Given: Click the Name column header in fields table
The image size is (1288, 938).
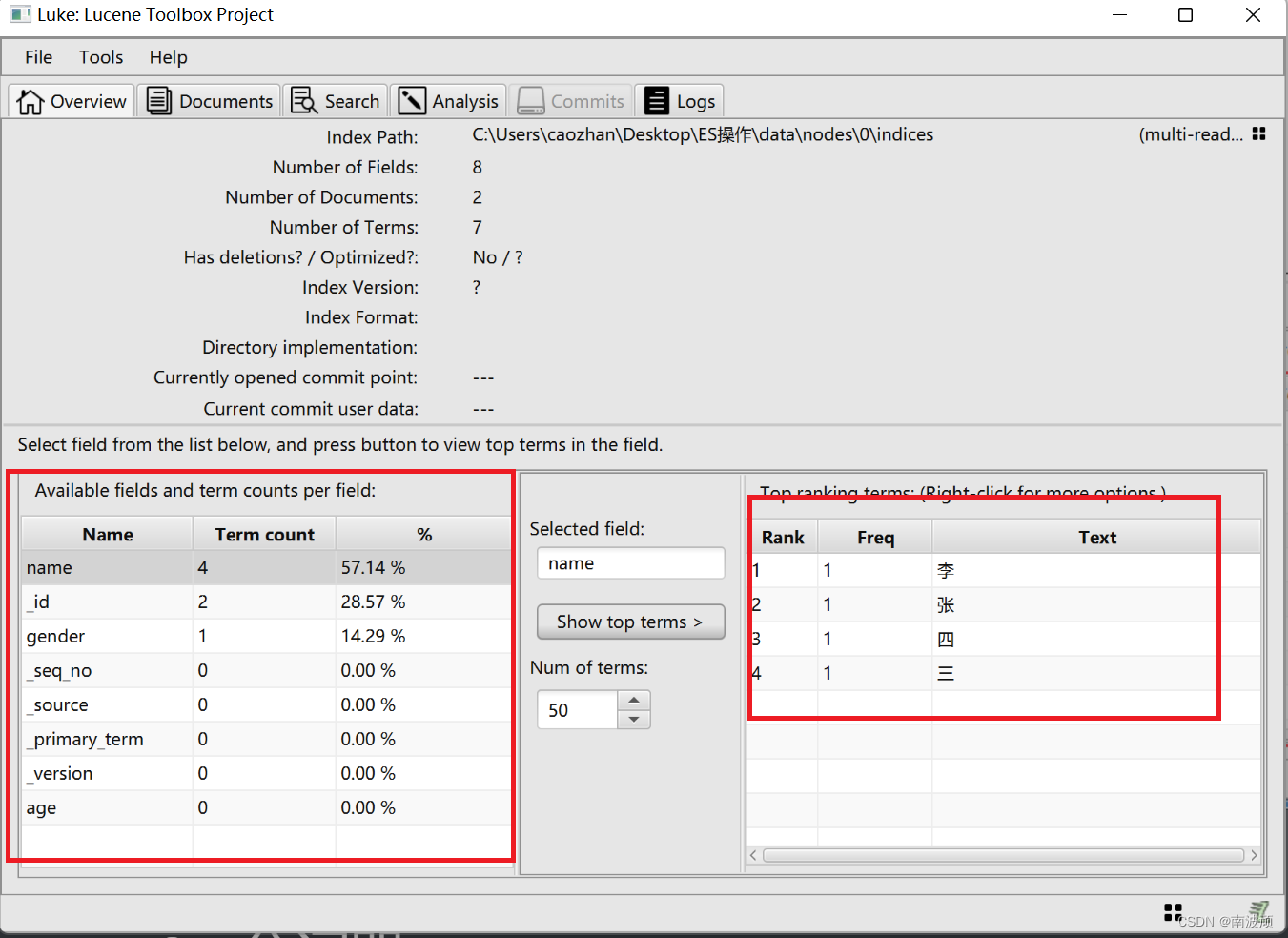Looking at the screenshot, I should click(x=108, y=535).
